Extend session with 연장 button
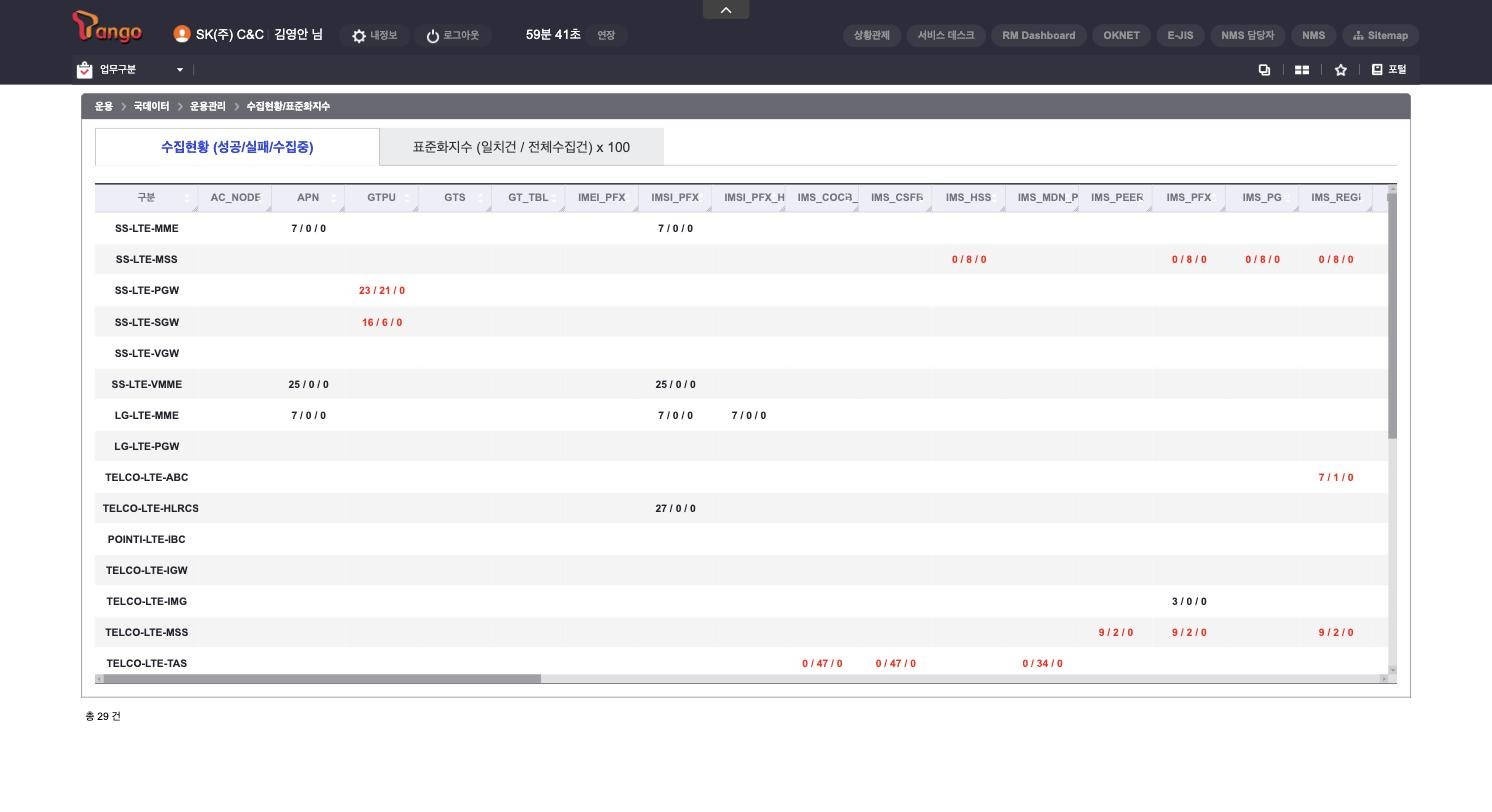This screenshot has height=812, width=1492. click(606, 35)
